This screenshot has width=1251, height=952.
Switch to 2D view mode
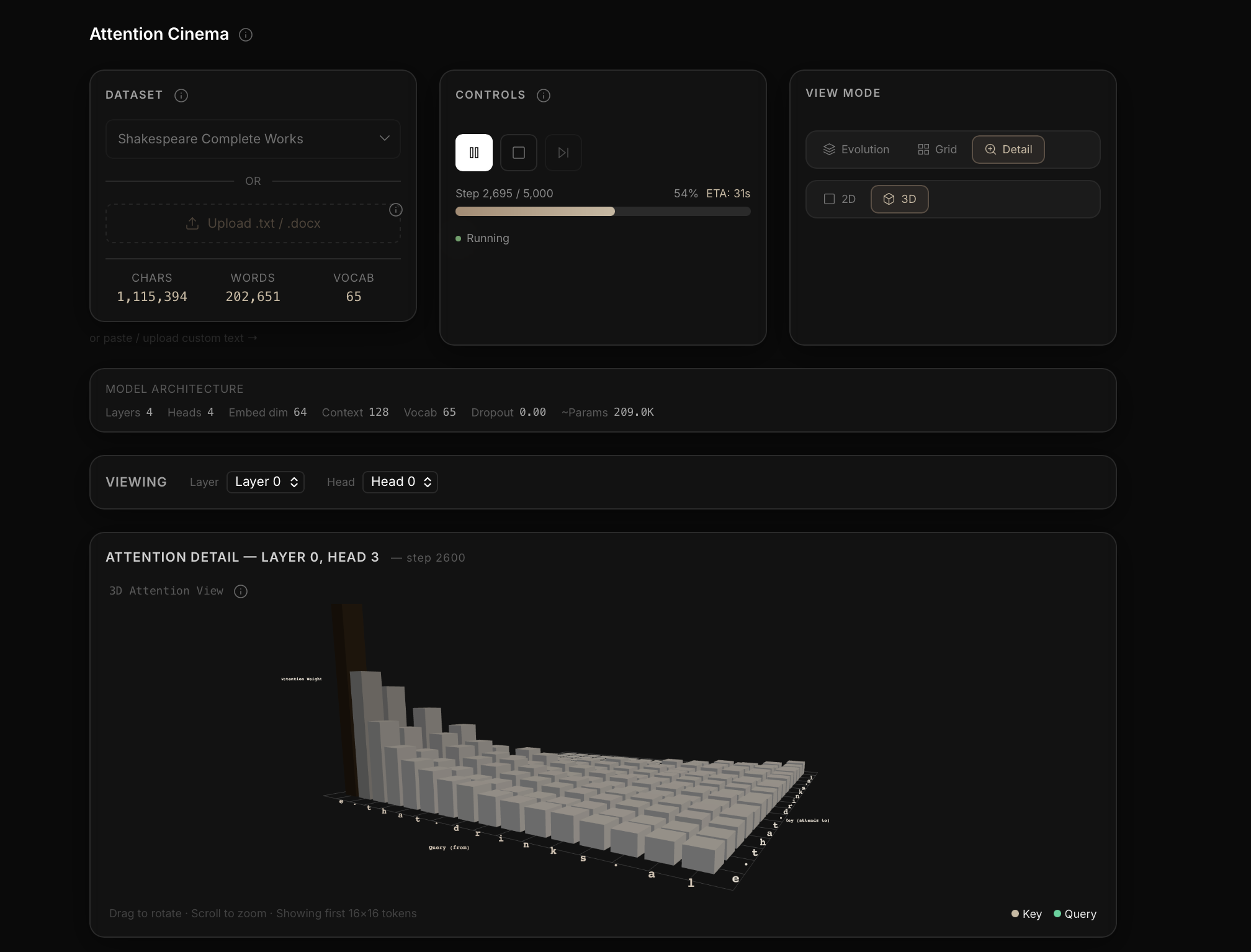click(x=839, y=199)
